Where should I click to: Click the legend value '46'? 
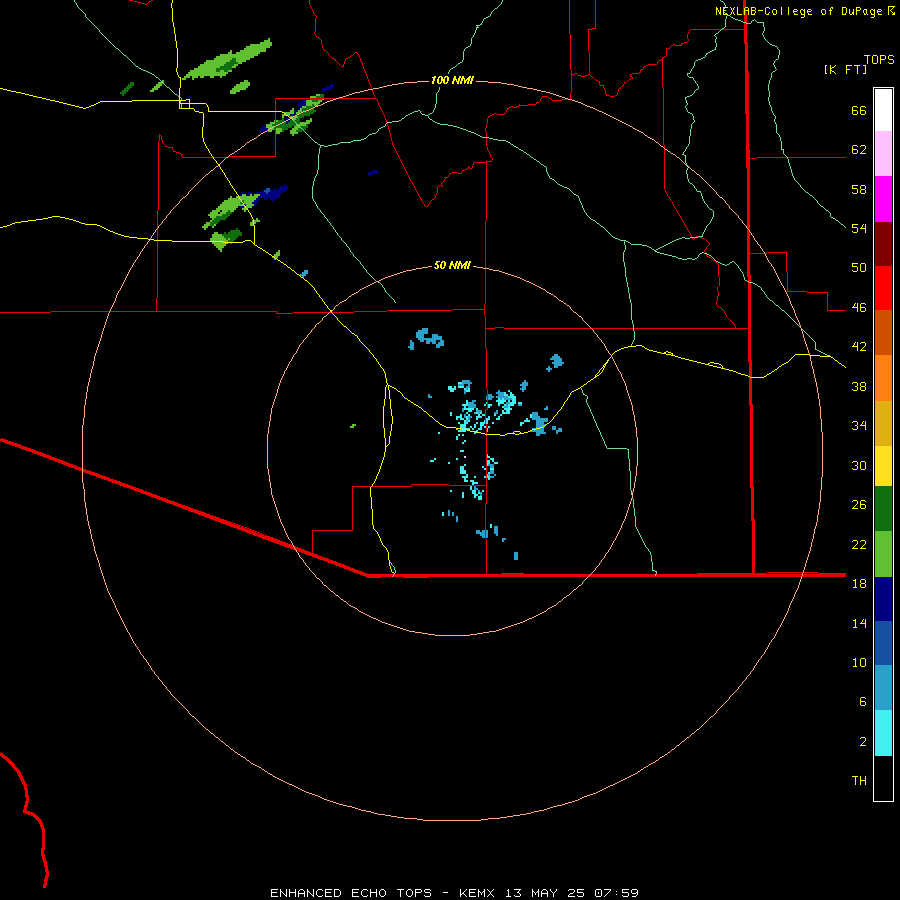coord(859,308)
